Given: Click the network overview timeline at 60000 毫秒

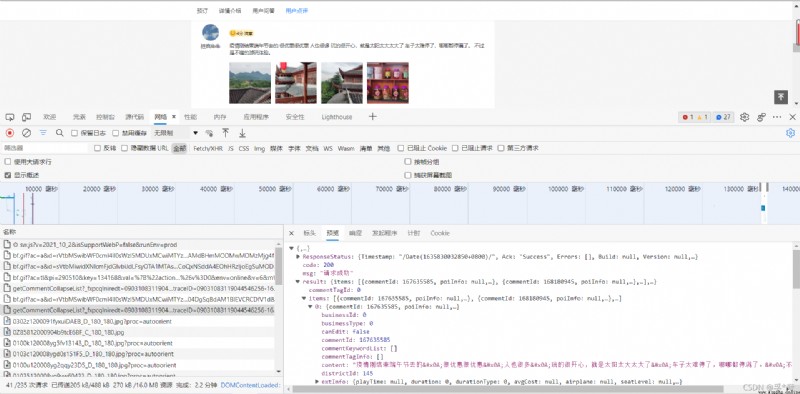Looking at the screenshot, I should pos(334,189).
